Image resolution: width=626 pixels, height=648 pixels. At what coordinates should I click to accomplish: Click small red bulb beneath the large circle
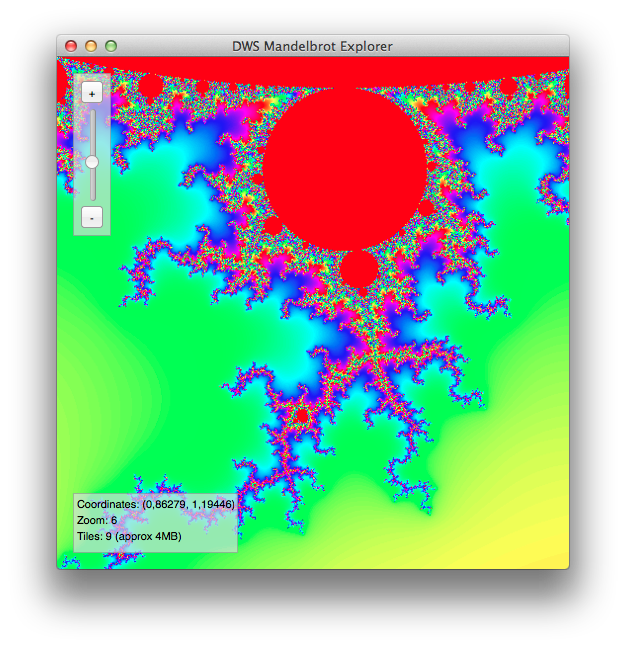pos(357,269)
